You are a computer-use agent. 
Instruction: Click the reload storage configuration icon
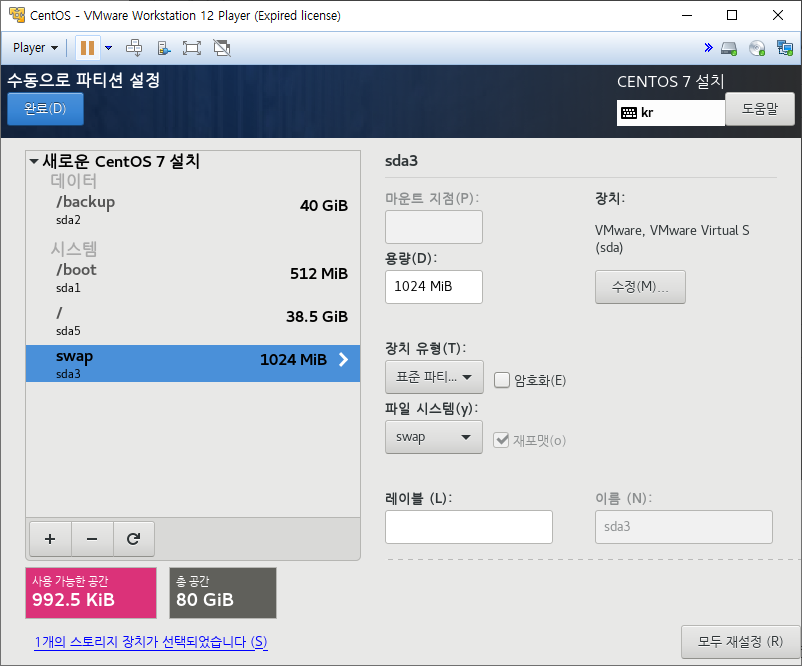coord(133,539)
